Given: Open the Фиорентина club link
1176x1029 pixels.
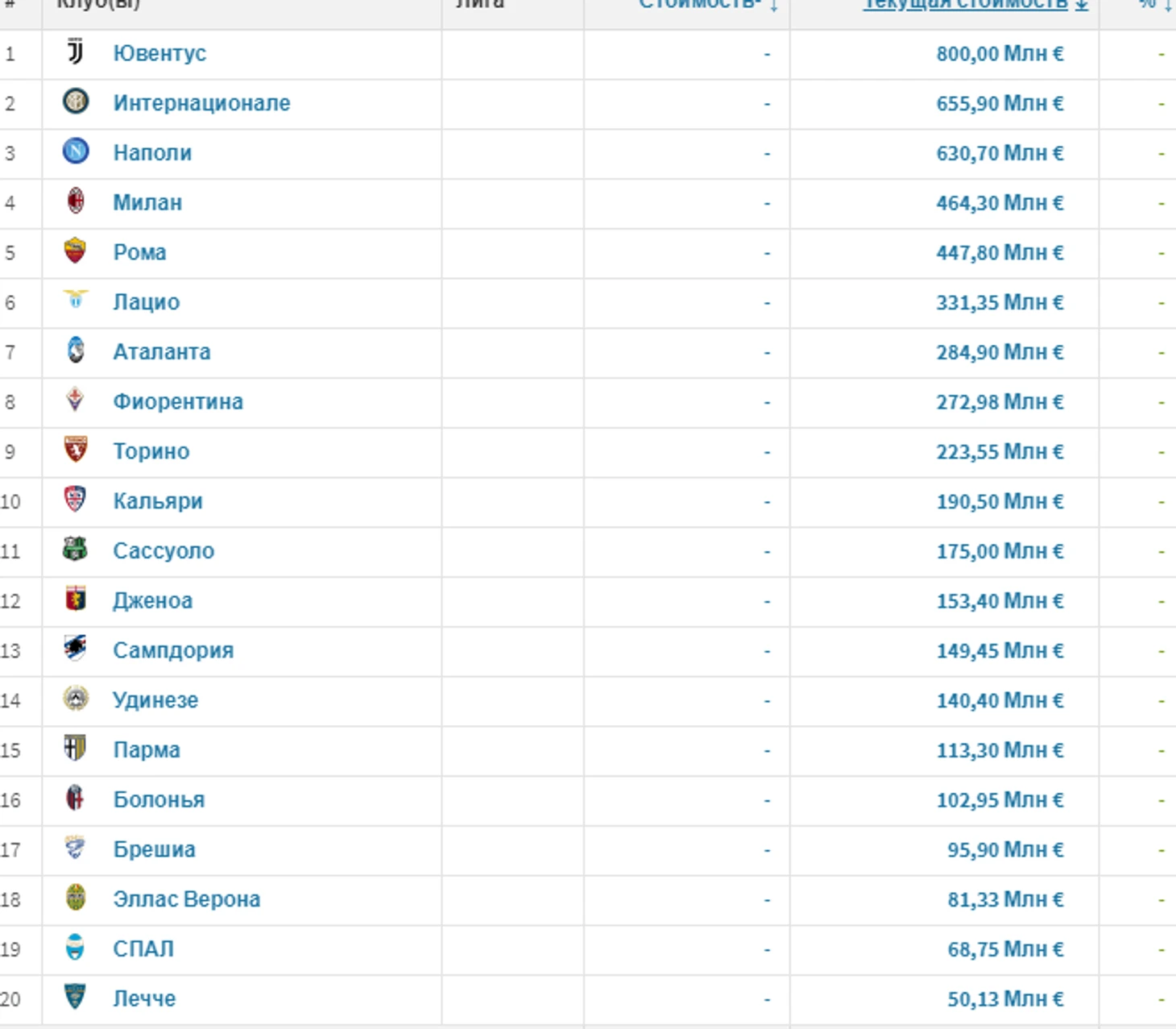Looking at the screenshot, I should point(178,401).
